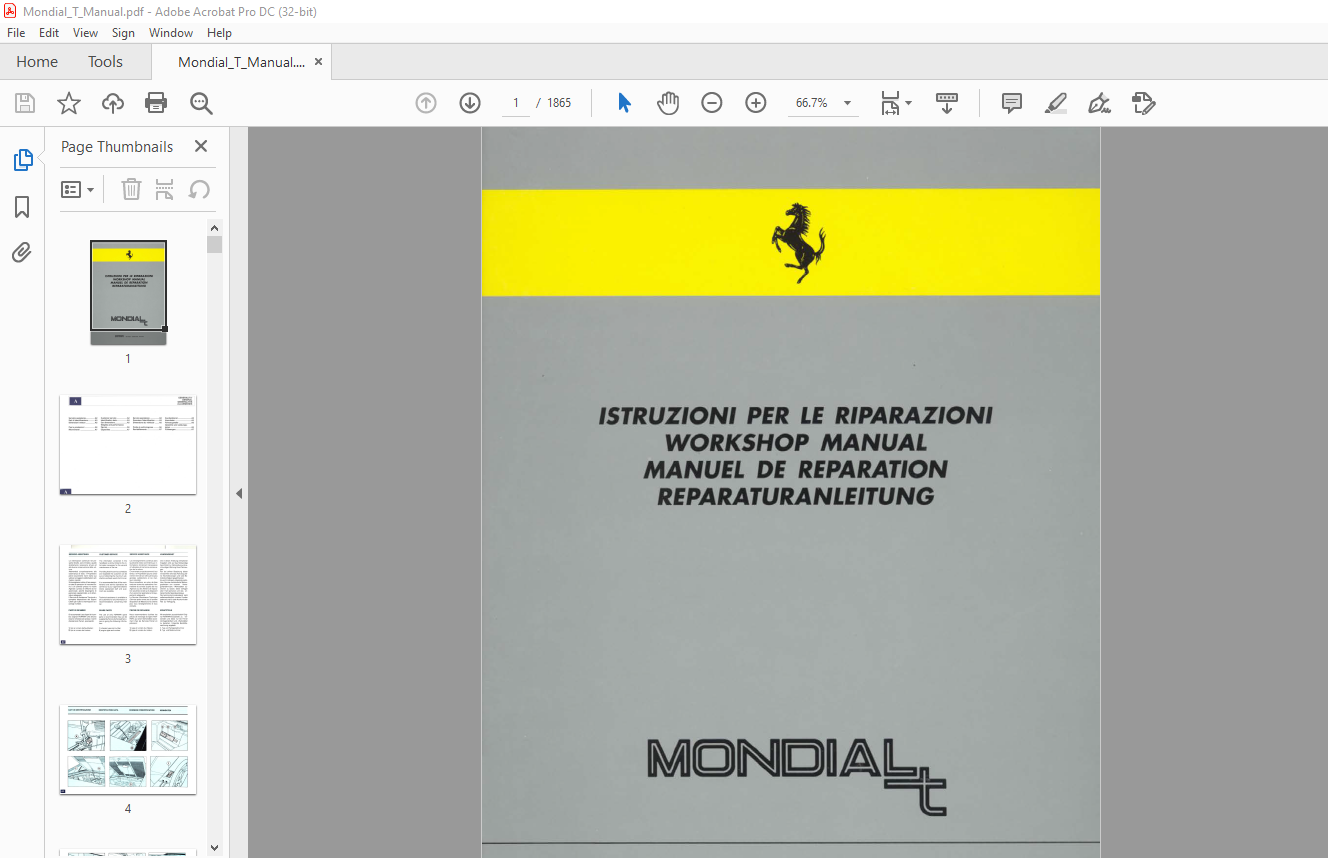Viewport: 1328px width, 858px height.
Task: Expand the fit page options arrow
Action: coord(908,103)
